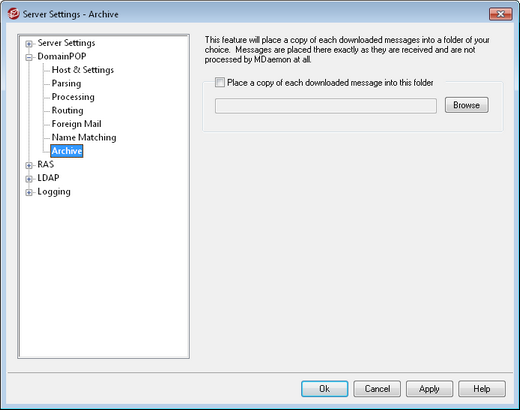
Task: Click the MDaemon app icon in title bar
Action: pyautogui.click(x=13, y=14)
